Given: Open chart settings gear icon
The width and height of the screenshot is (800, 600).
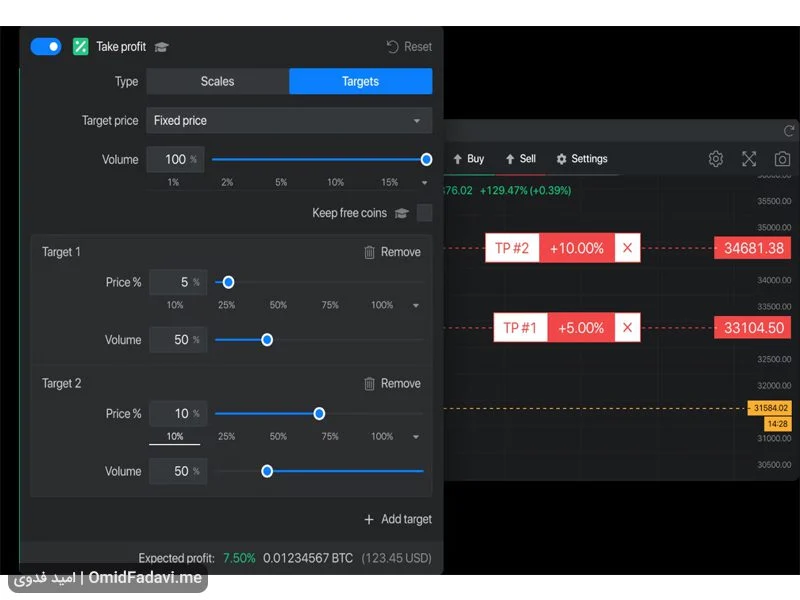Looking at the screenshot, I should point(716,159).
